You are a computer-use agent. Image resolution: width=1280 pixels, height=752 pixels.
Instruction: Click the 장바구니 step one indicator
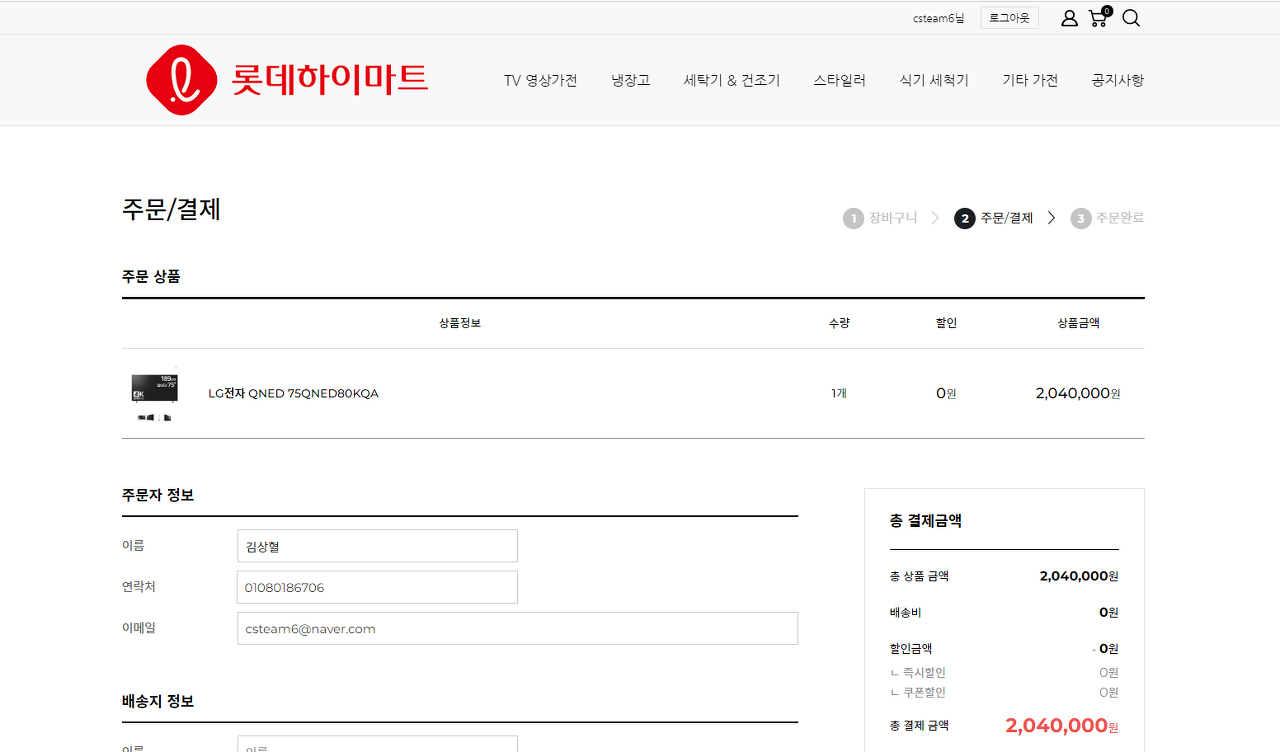point(880,218)
